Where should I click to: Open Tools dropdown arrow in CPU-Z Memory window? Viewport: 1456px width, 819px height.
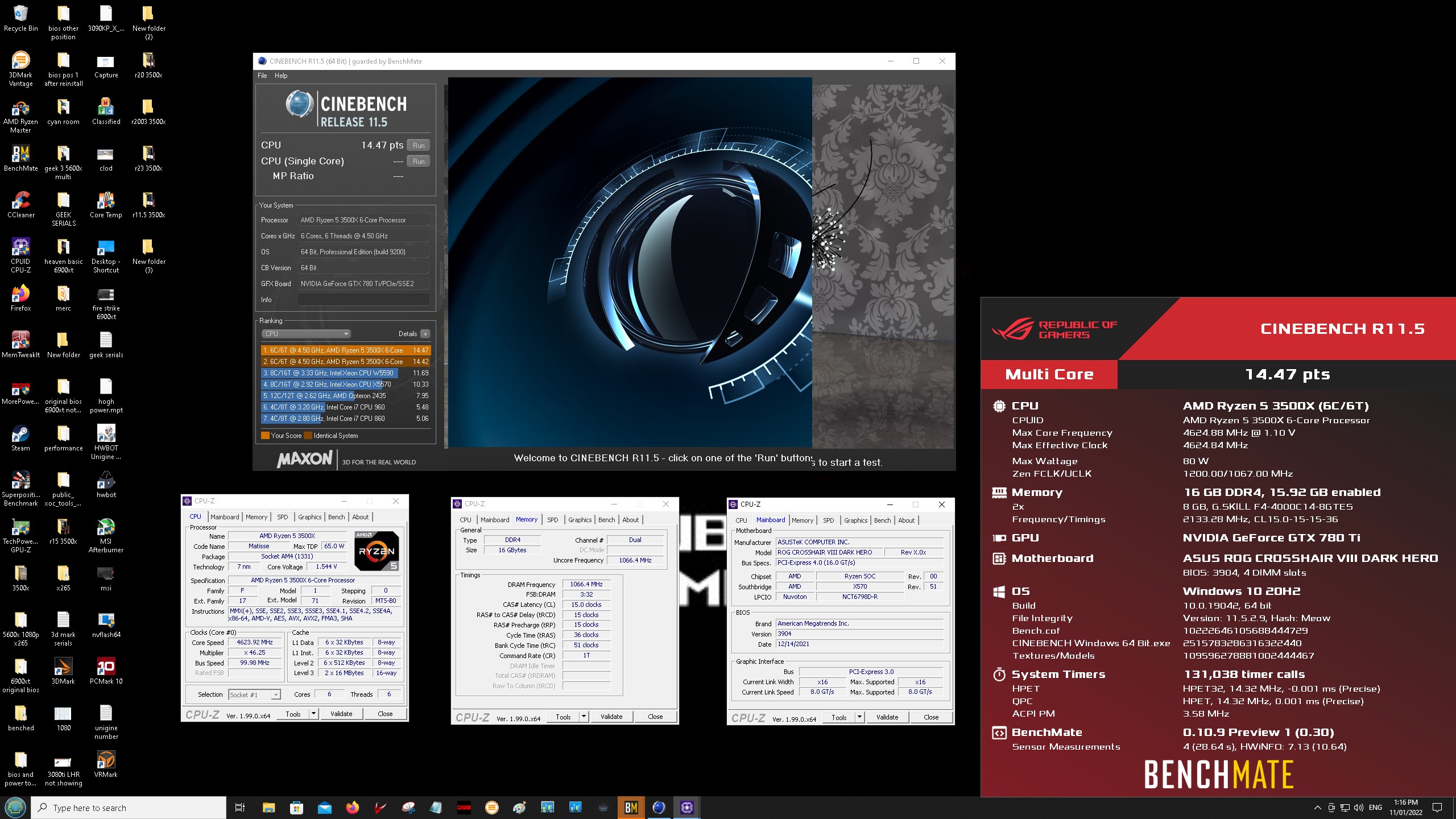tap(583, 717)
